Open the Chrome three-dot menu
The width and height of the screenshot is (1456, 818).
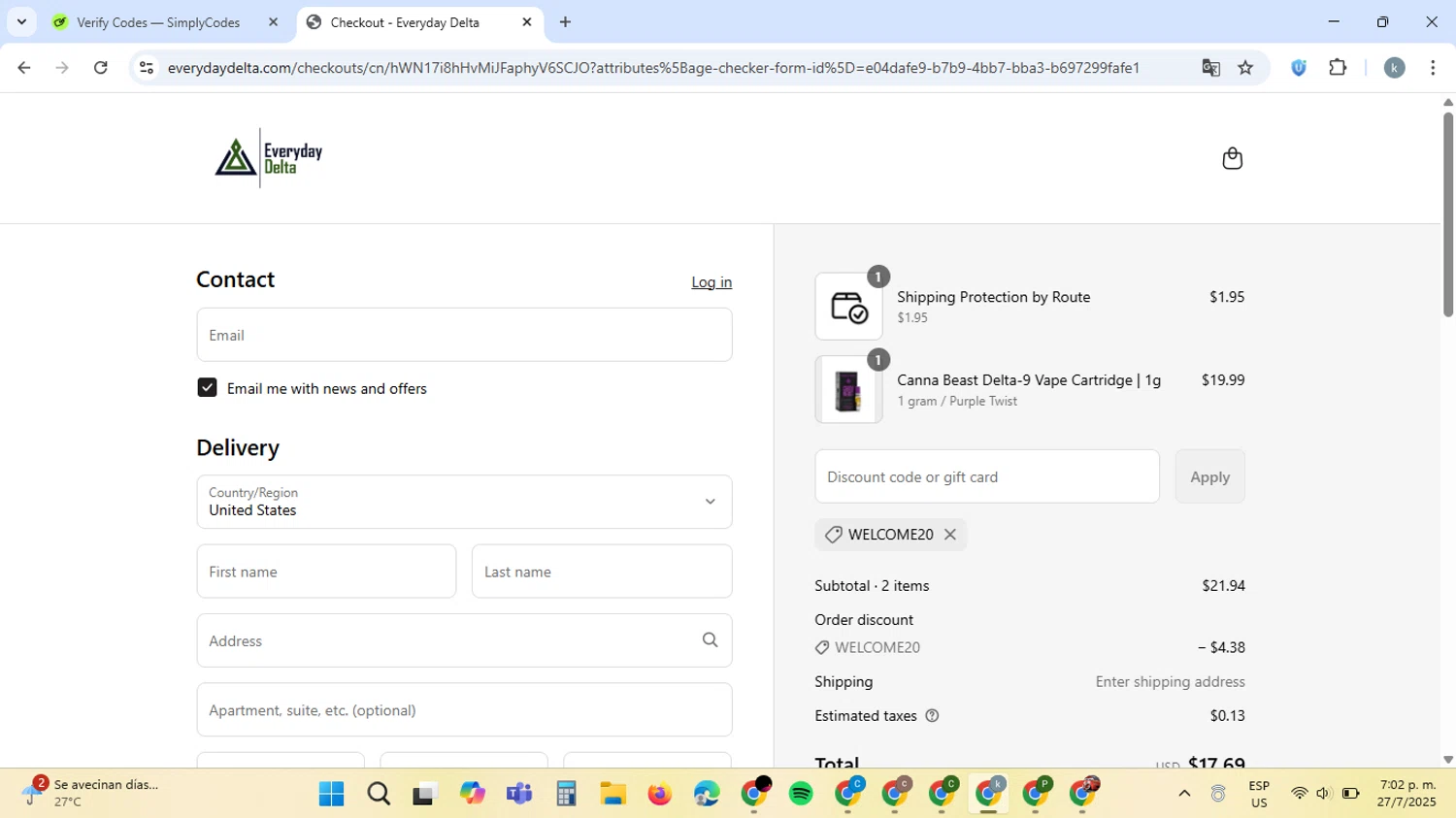pos(1433,68)
